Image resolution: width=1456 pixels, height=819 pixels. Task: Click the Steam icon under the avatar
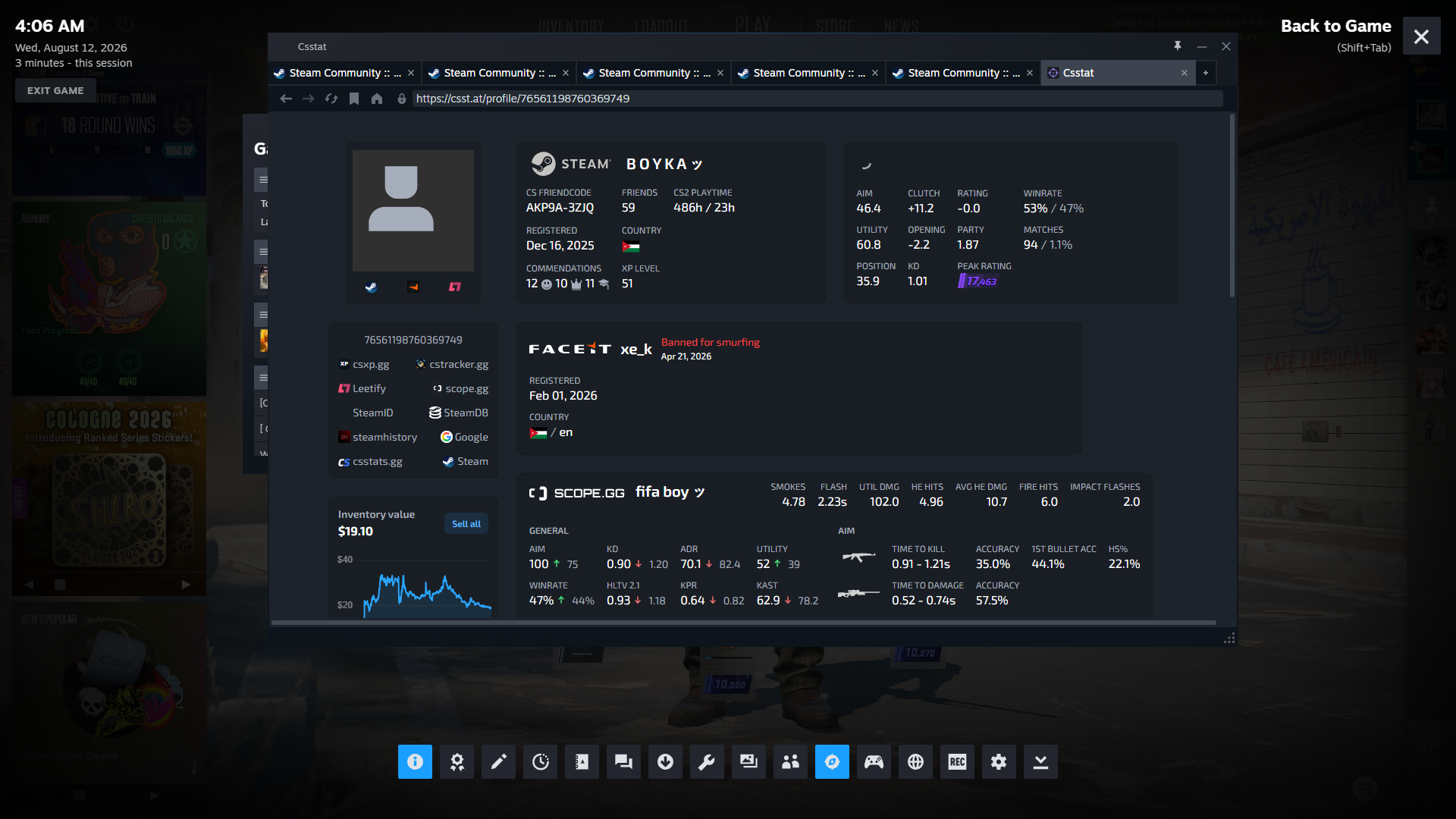coord(372,287)
